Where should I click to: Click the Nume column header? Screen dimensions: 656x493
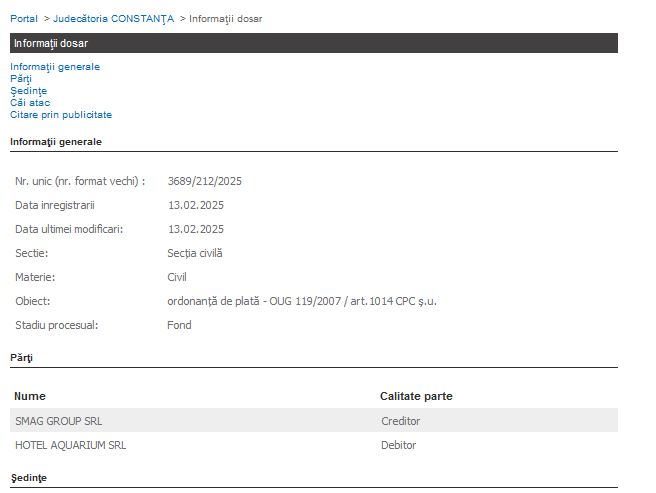tap(30, 396)
